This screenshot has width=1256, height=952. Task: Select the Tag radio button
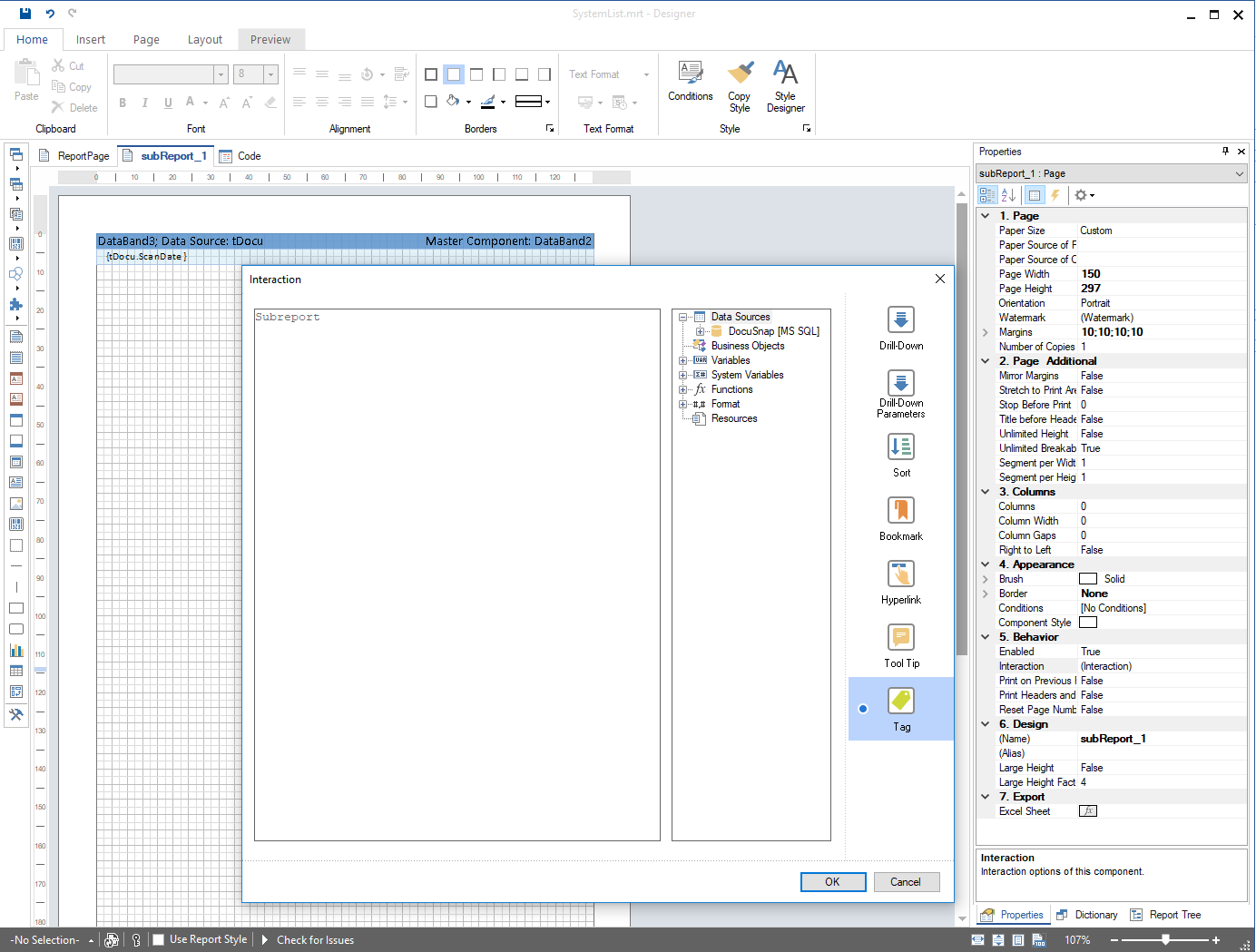pos(863,709)
